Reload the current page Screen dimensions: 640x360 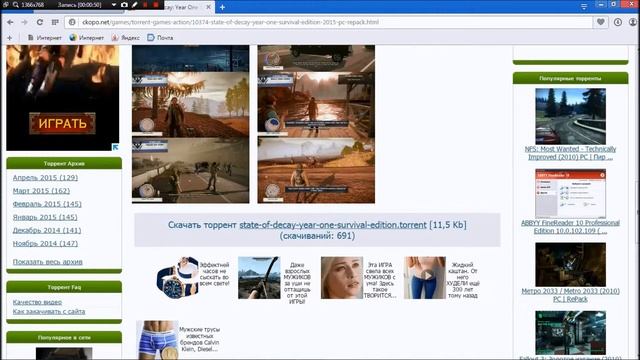tap(40, 22)
